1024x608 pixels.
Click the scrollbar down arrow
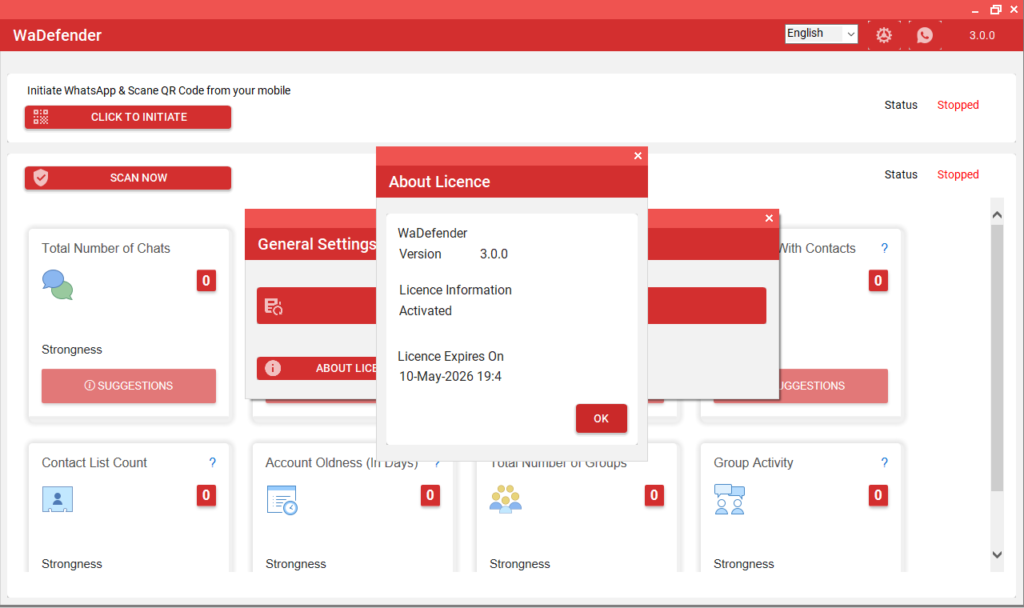(997, 555)
